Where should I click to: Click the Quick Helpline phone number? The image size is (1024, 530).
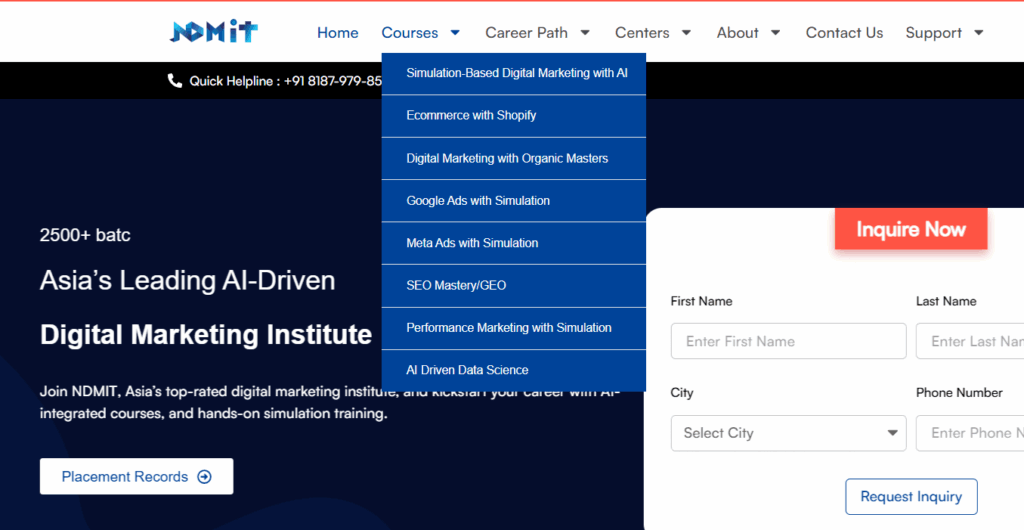tap(333, 81)
